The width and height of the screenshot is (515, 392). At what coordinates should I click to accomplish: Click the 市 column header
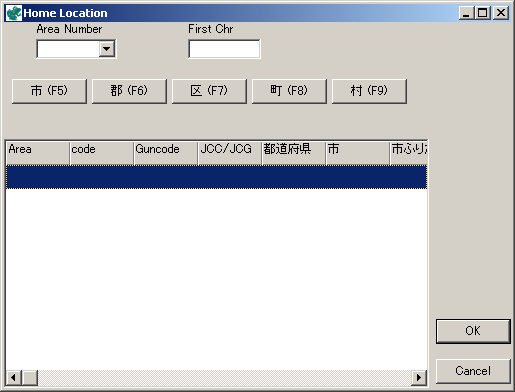[x=358, y=153]
